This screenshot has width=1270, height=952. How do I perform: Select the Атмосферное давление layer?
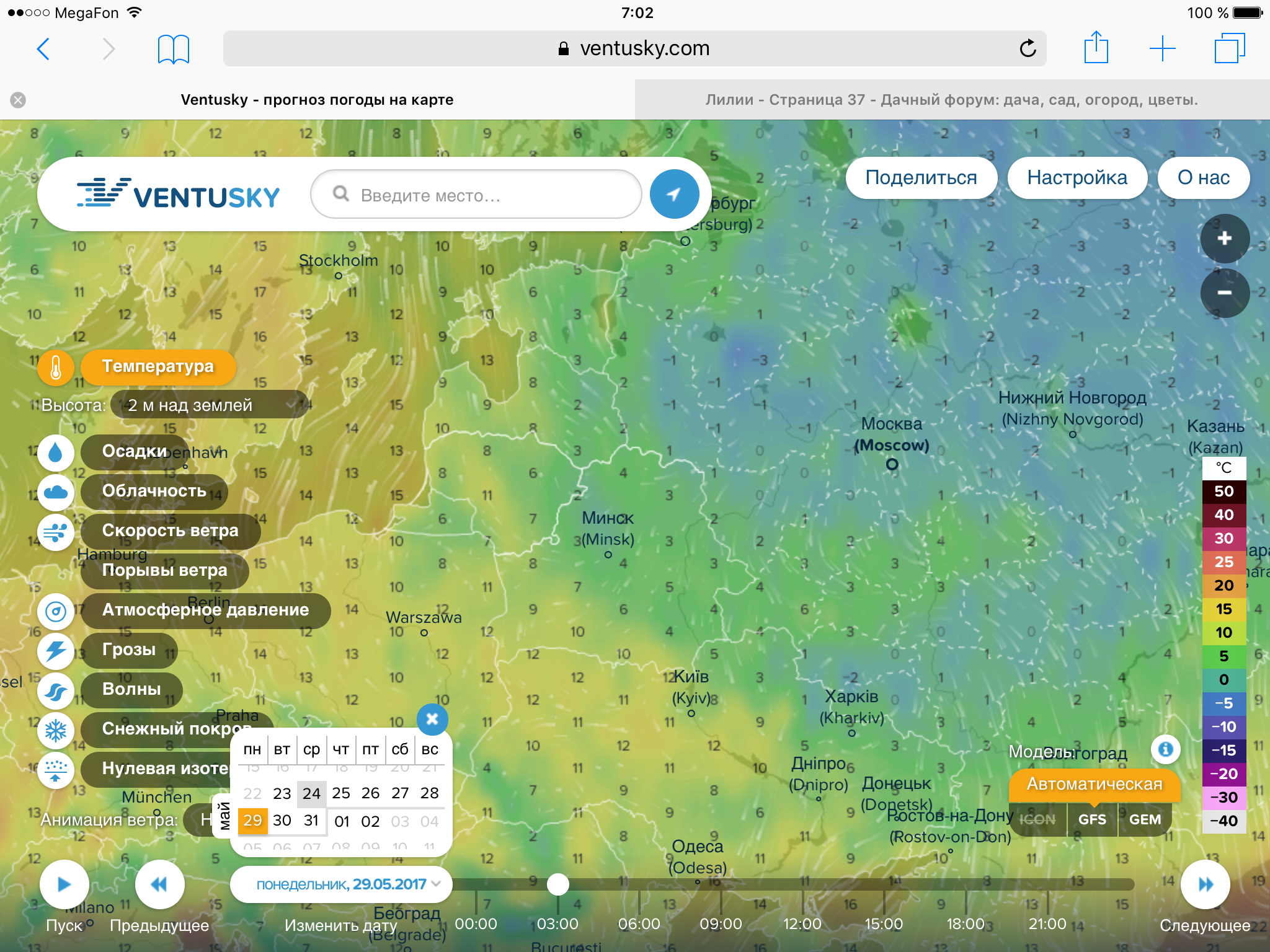tap(205, 610)
